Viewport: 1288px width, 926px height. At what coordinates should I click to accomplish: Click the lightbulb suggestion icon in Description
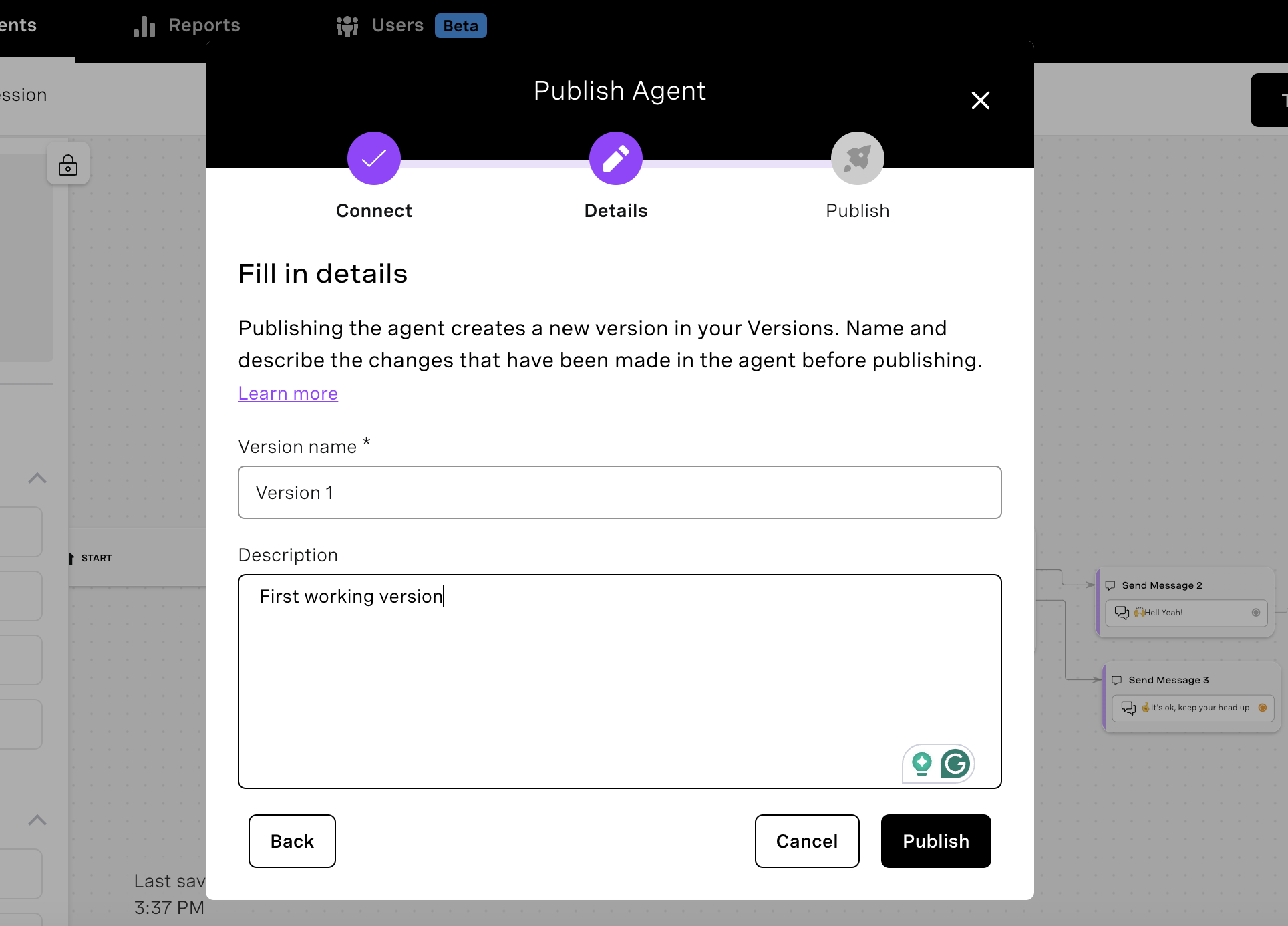pos(922,764)
